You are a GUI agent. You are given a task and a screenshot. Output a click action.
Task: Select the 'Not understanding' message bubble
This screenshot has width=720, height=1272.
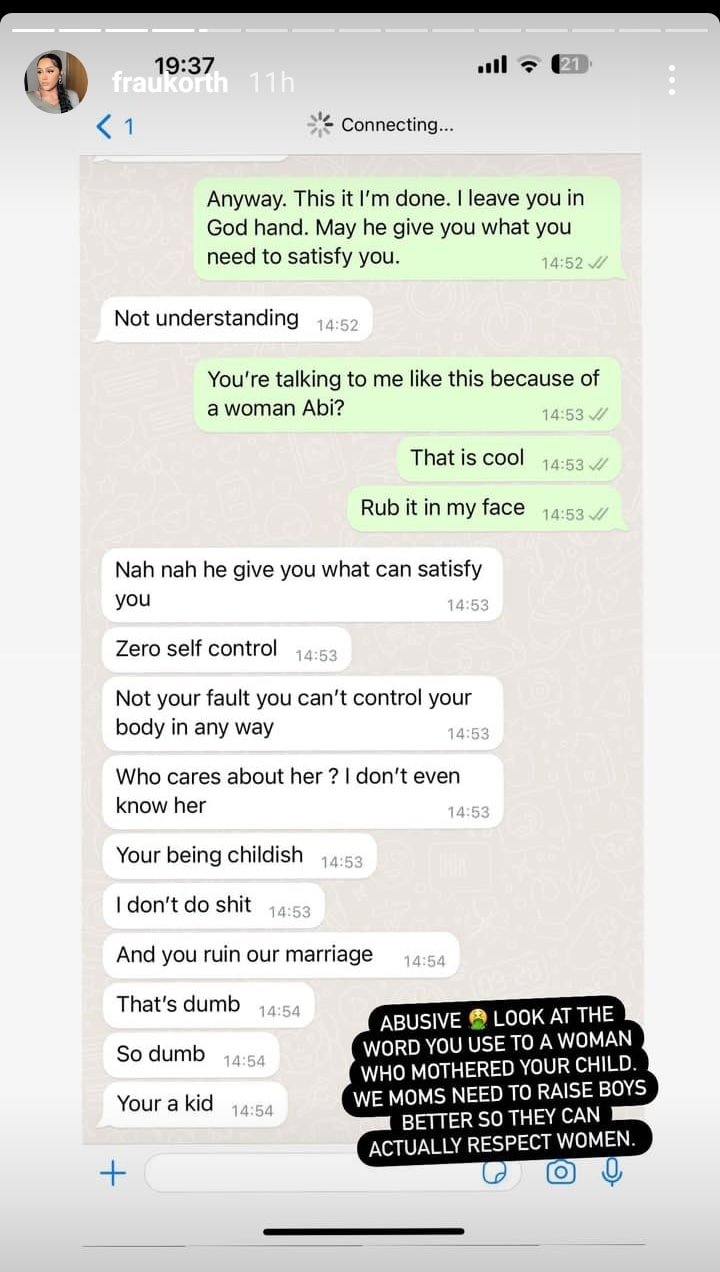[236, 320]
